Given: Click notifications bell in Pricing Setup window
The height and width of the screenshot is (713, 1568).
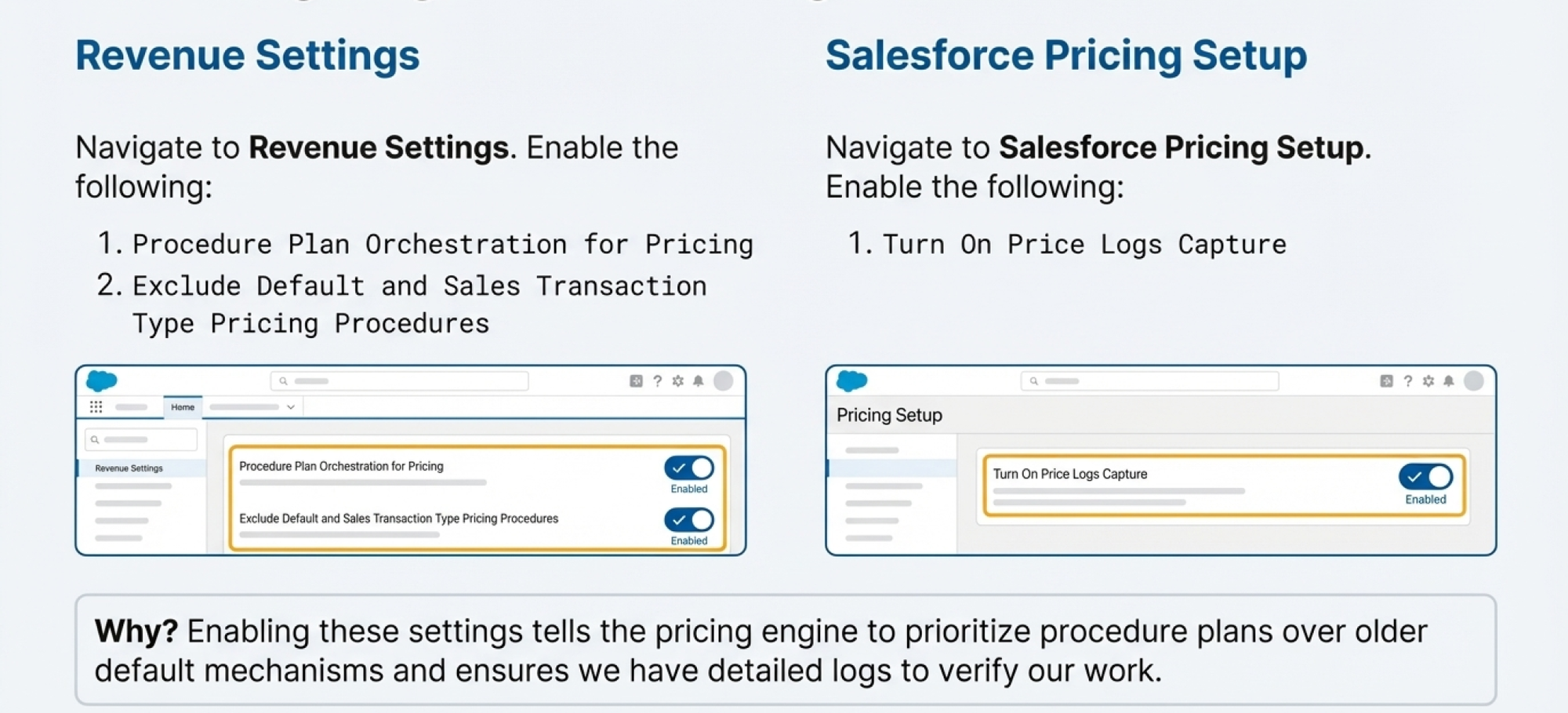Looking at the screenshot, I should [1448, 381].
